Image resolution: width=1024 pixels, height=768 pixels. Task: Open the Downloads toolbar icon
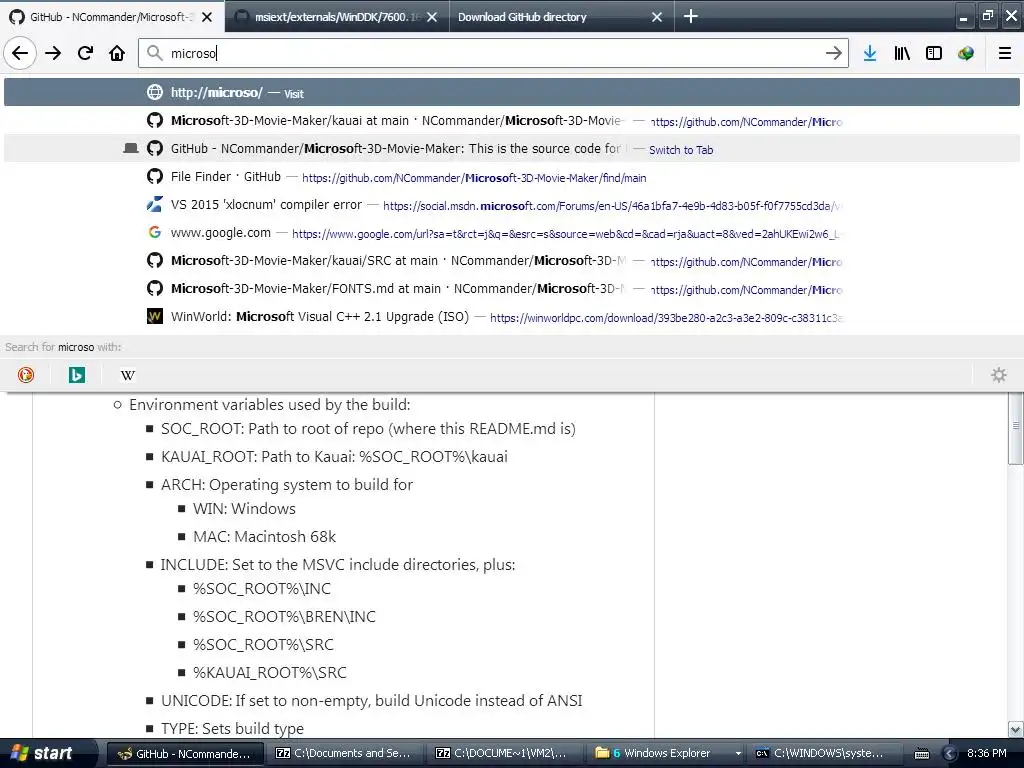pyautogui.click(x=870, y=53)
